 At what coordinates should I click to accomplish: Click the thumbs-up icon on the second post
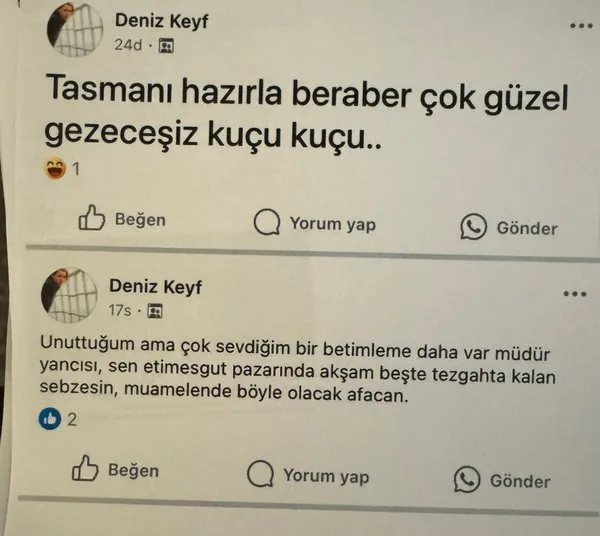85,468
